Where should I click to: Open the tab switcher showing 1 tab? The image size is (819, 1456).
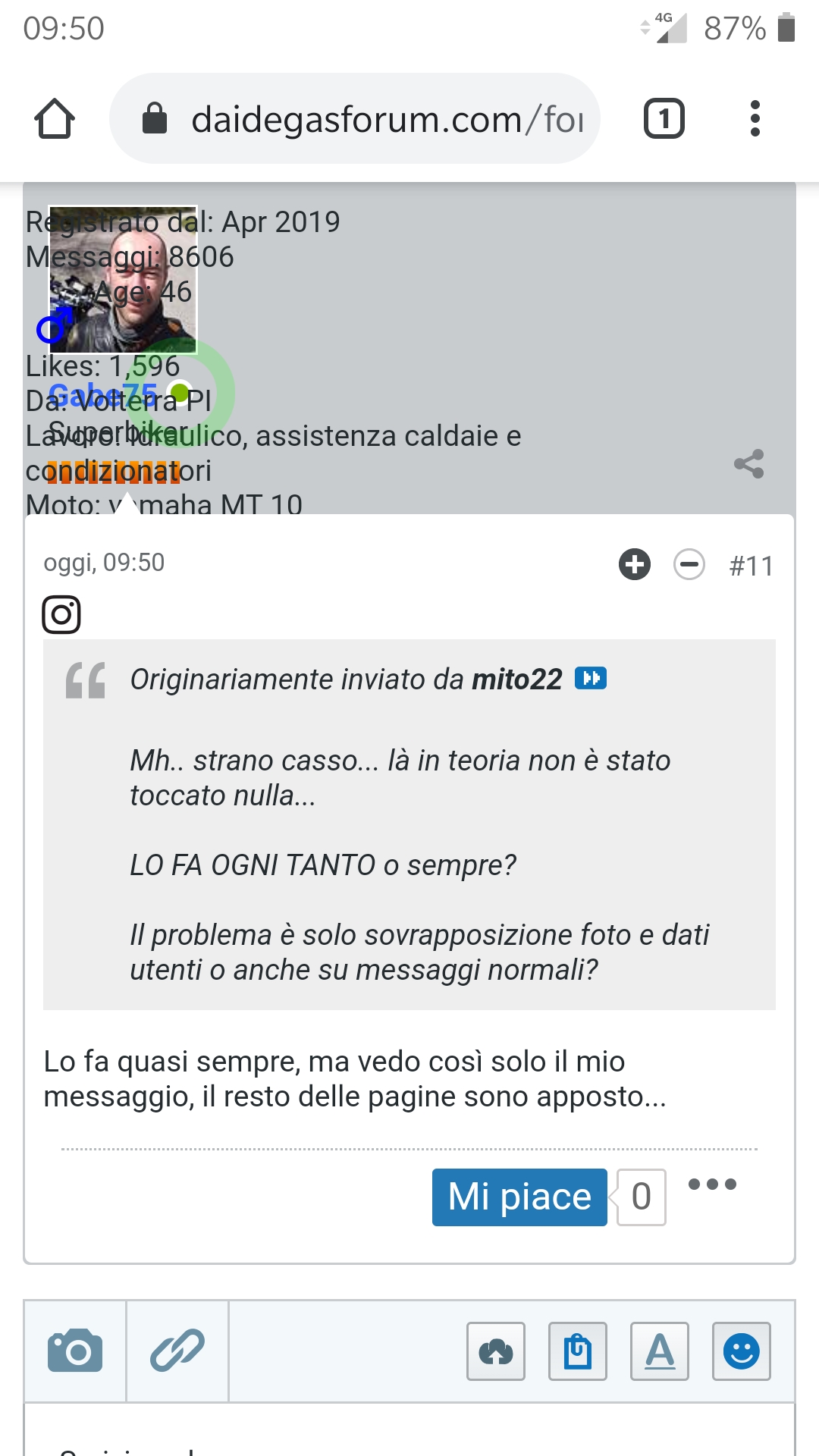tap(664, 119)
